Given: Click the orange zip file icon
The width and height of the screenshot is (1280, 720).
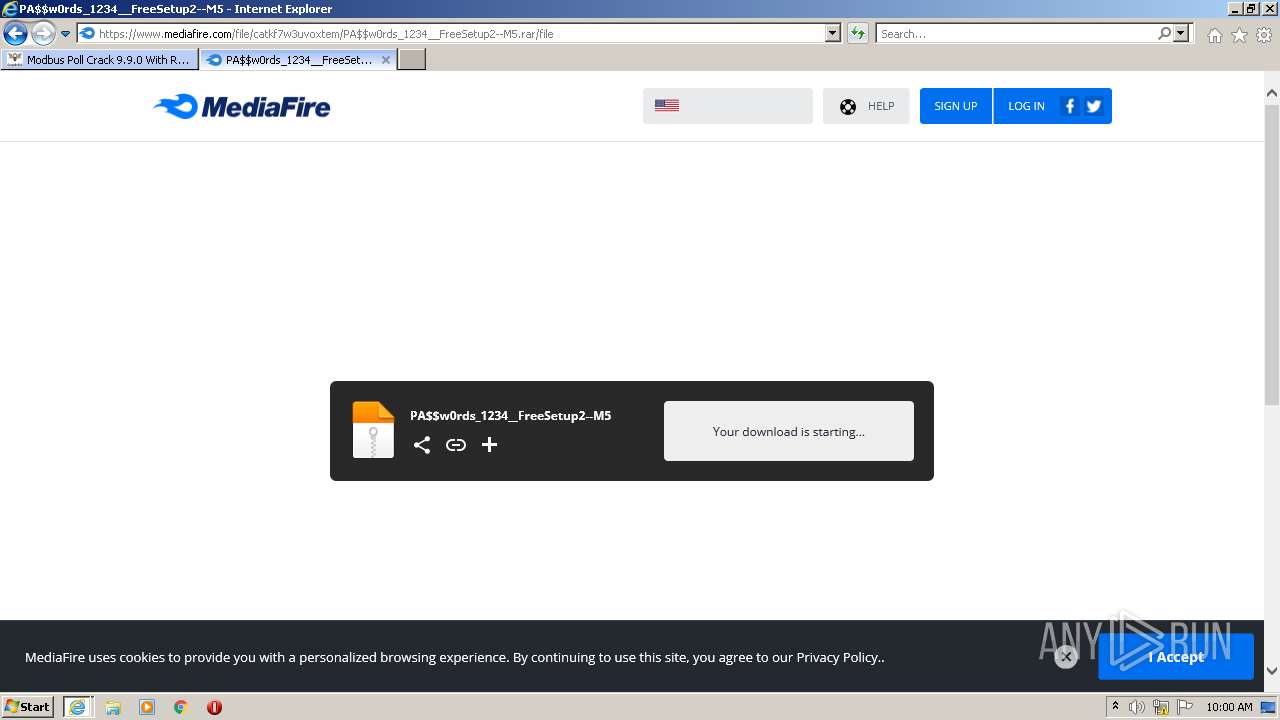Looking at the screenshot, I should pyautogui.click(x=373, y=430).
